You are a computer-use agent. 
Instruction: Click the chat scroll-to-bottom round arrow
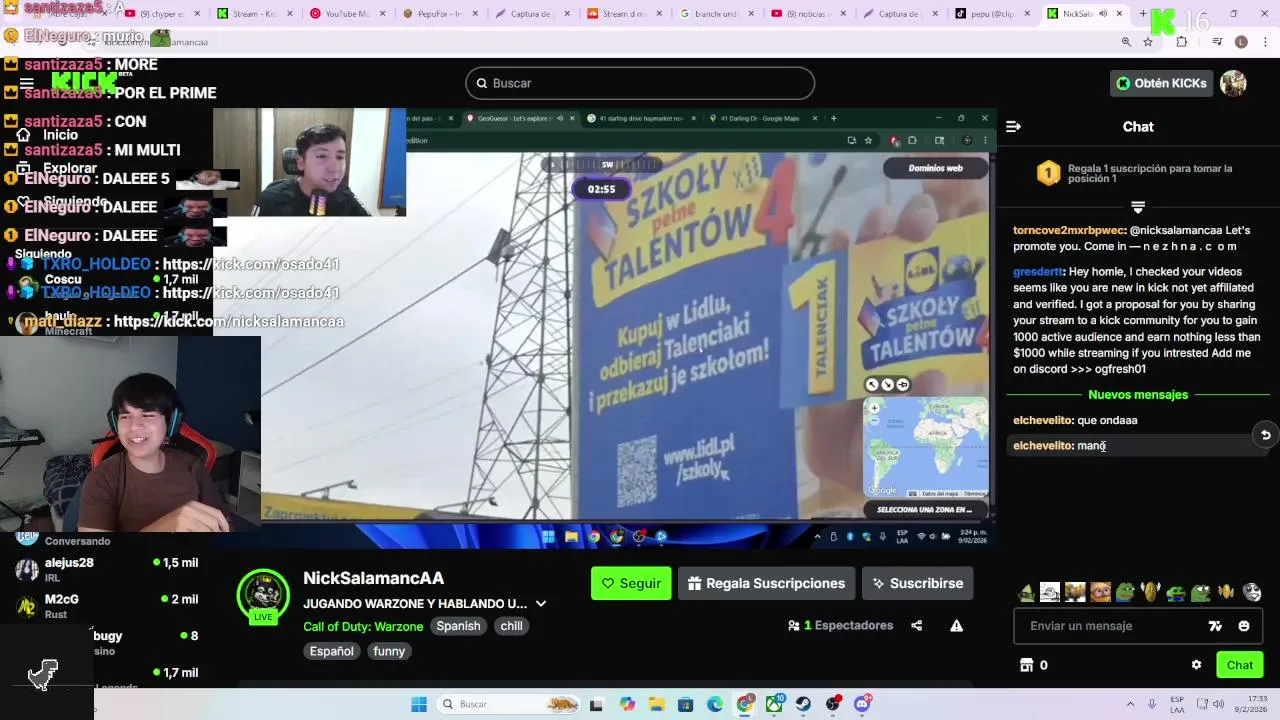[x=1265, y=435]
